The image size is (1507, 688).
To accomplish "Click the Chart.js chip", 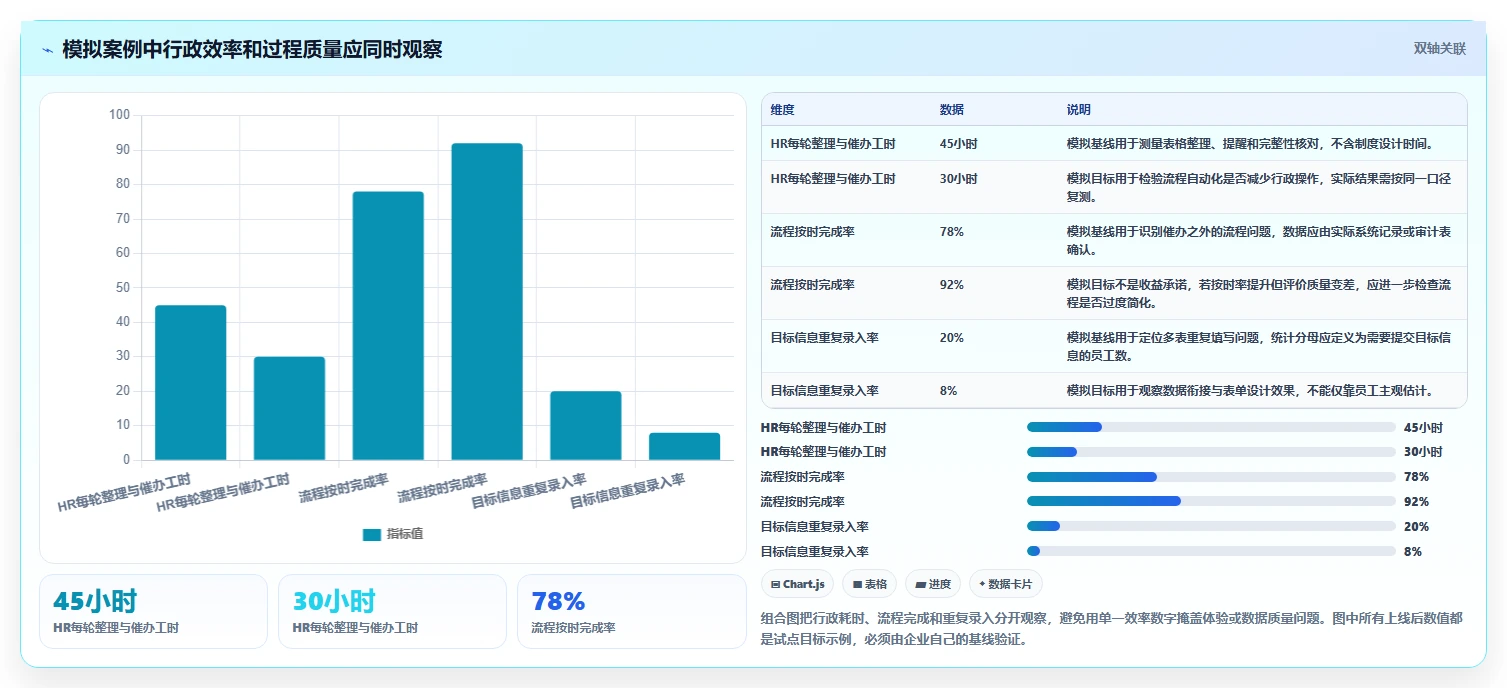I will coord(797,584).
